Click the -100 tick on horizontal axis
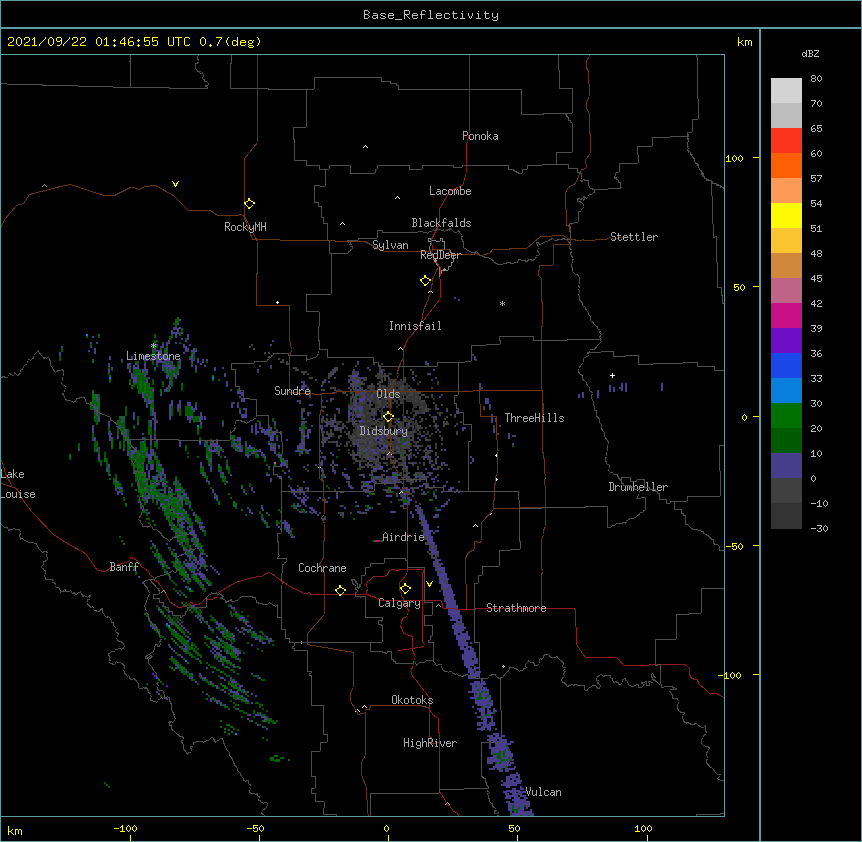 coord(125,828)
